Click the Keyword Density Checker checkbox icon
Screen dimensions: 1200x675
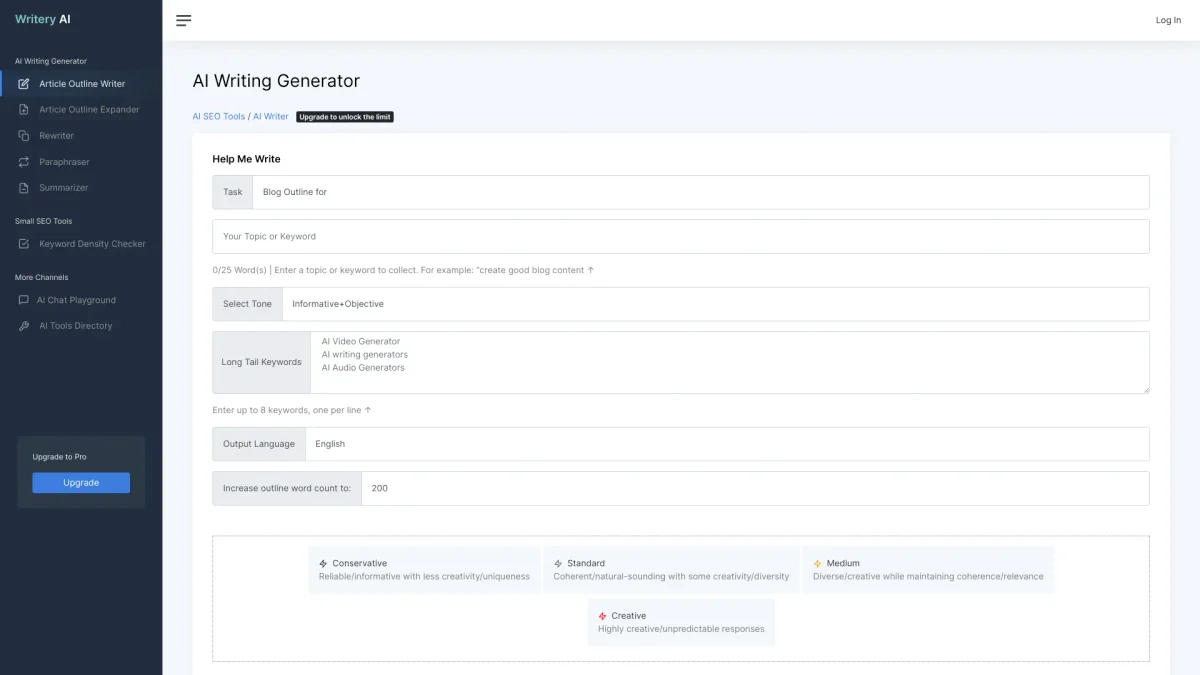[24, 244]
